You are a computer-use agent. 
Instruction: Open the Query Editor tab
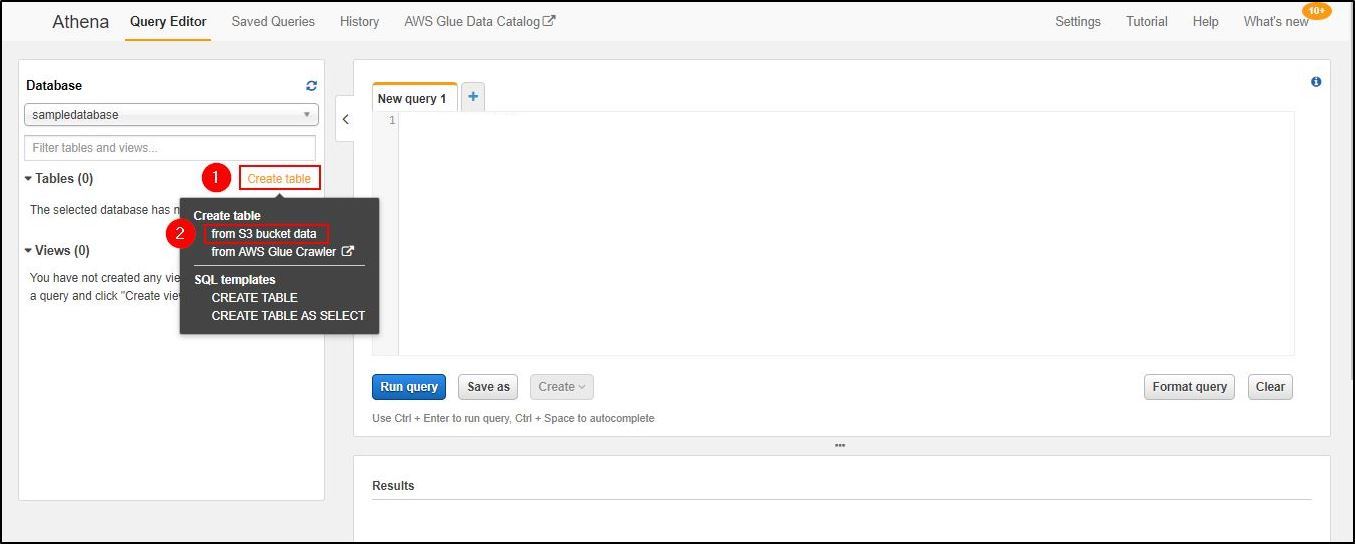(168, 21)
